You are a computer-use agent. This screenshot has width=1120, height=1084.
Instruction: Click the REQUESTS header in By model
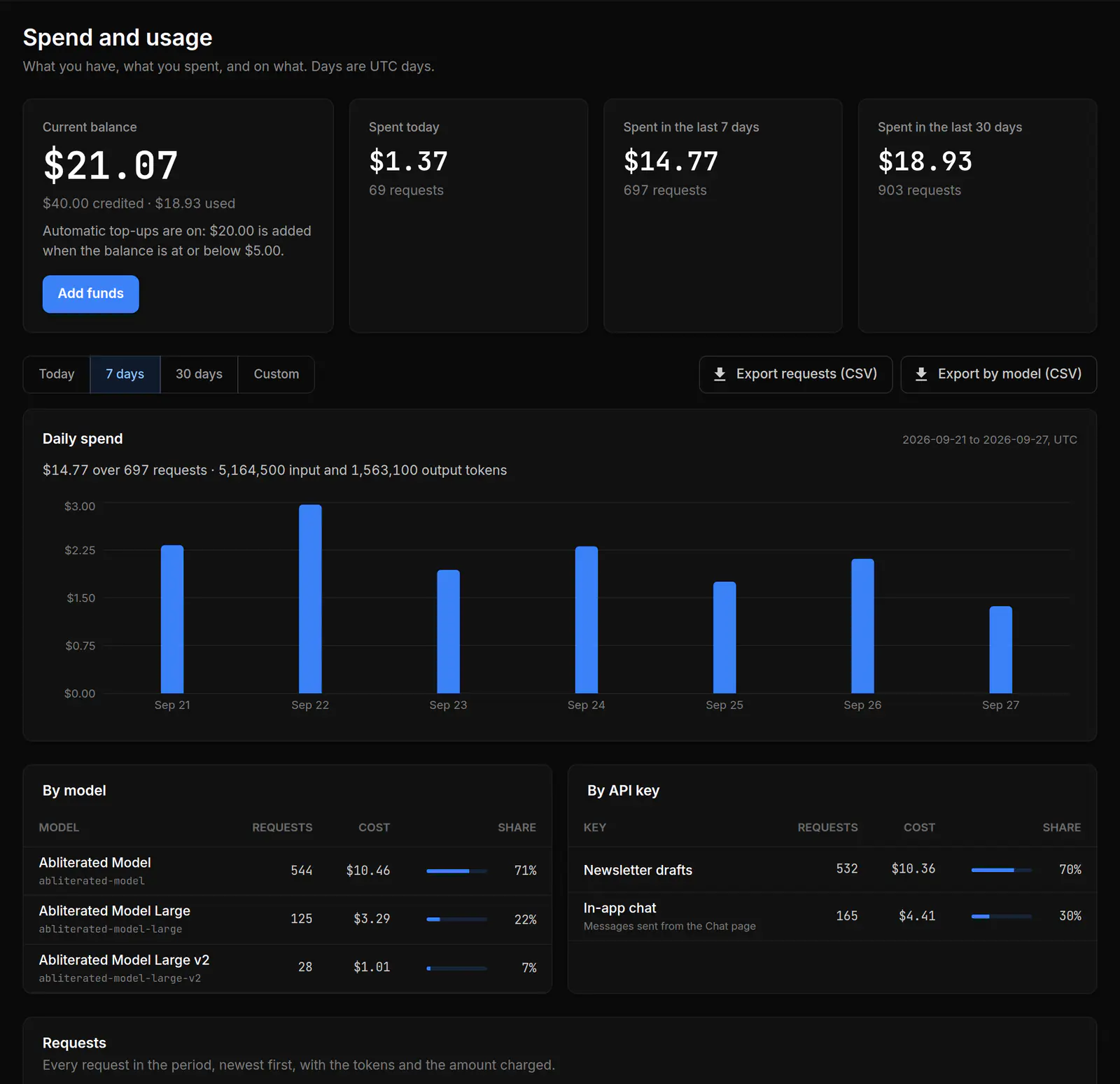tap(282, 828)
